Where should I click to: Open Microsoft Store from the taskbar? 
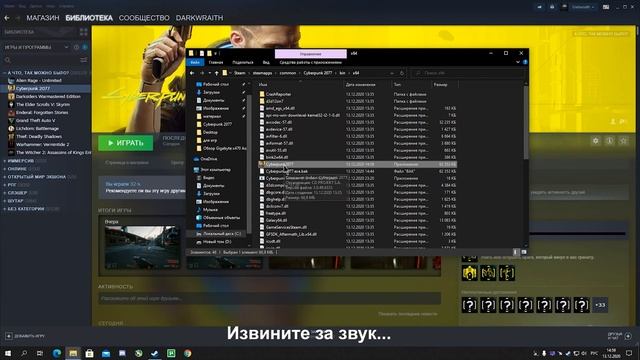pyautogui.click(x=89, y=353)
